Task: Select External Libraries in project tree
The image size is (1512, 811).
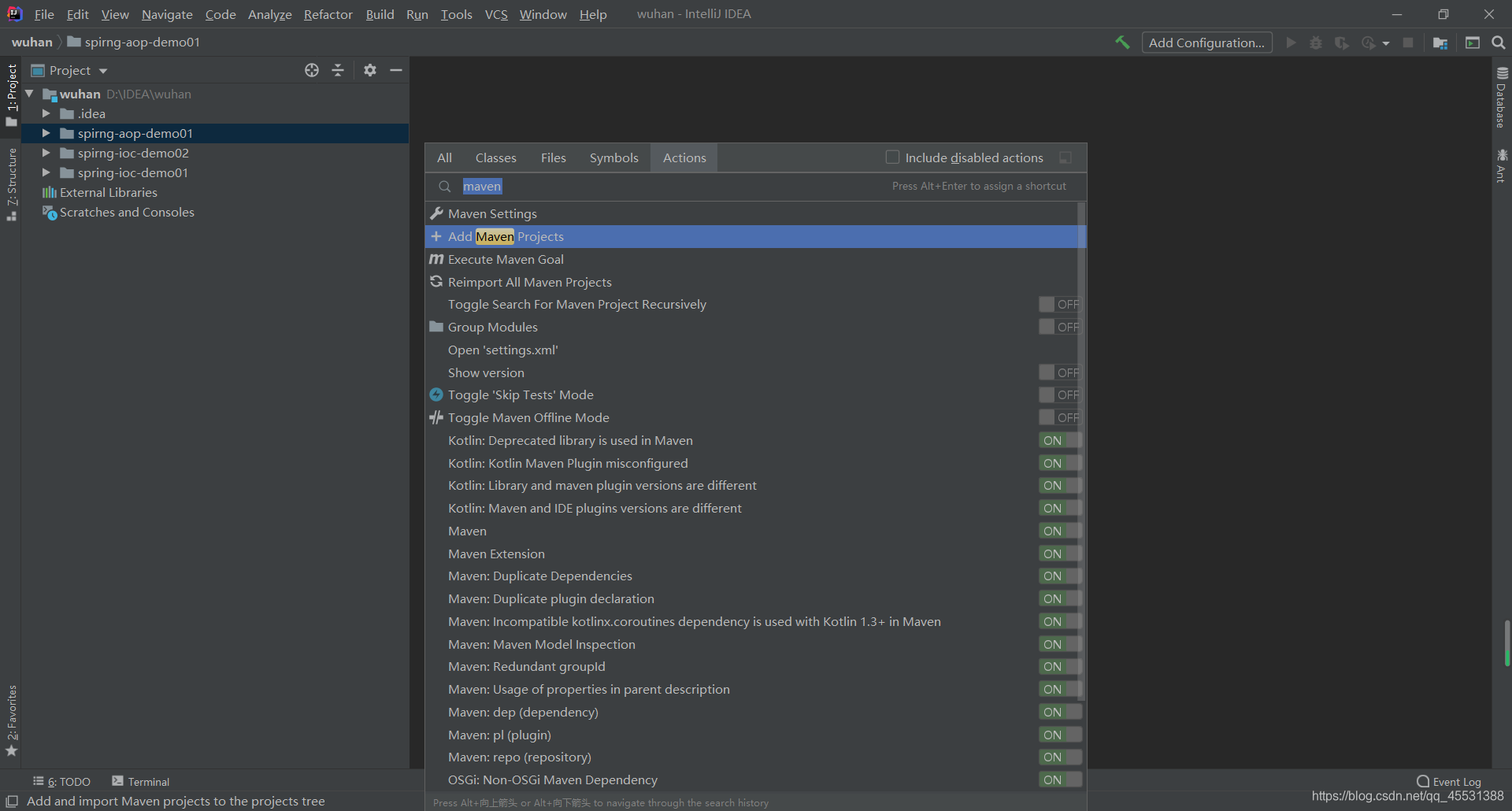Action: 100,192
